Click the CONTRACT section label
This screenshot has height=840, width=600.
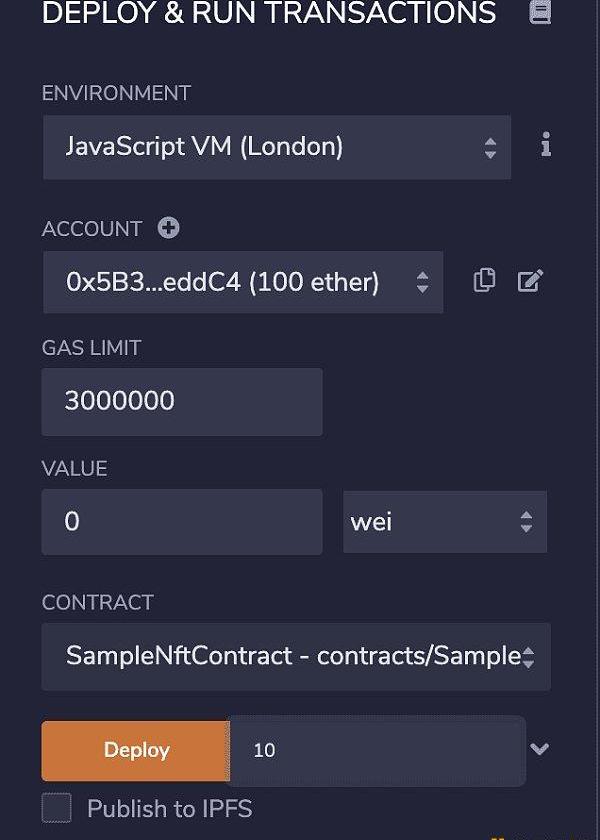click(98, 602)
